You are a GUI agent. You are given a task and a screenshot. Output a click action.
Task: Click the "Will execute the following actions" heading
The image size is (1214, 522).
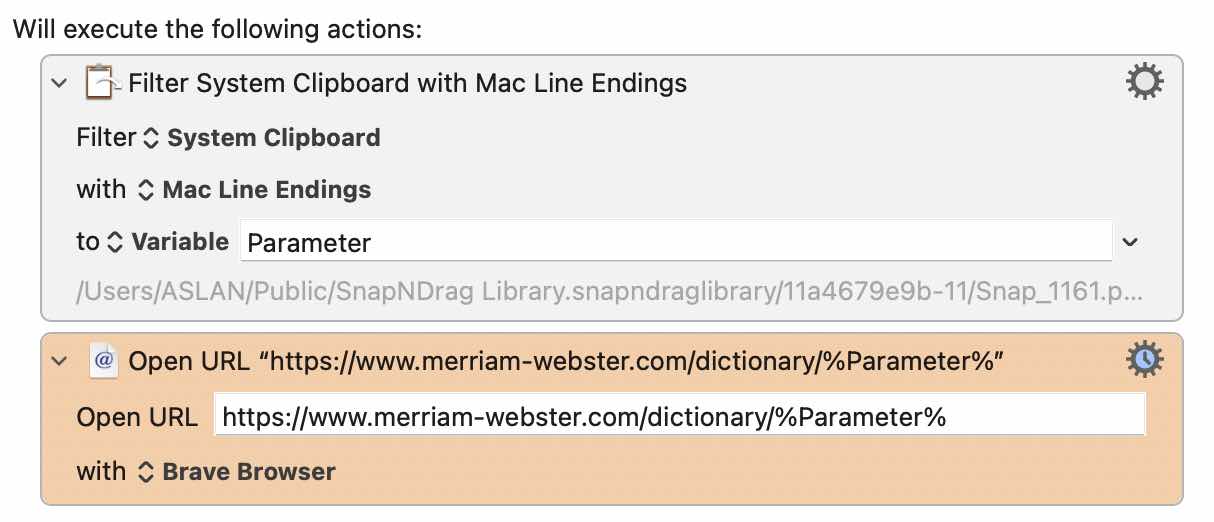(217, 29)
